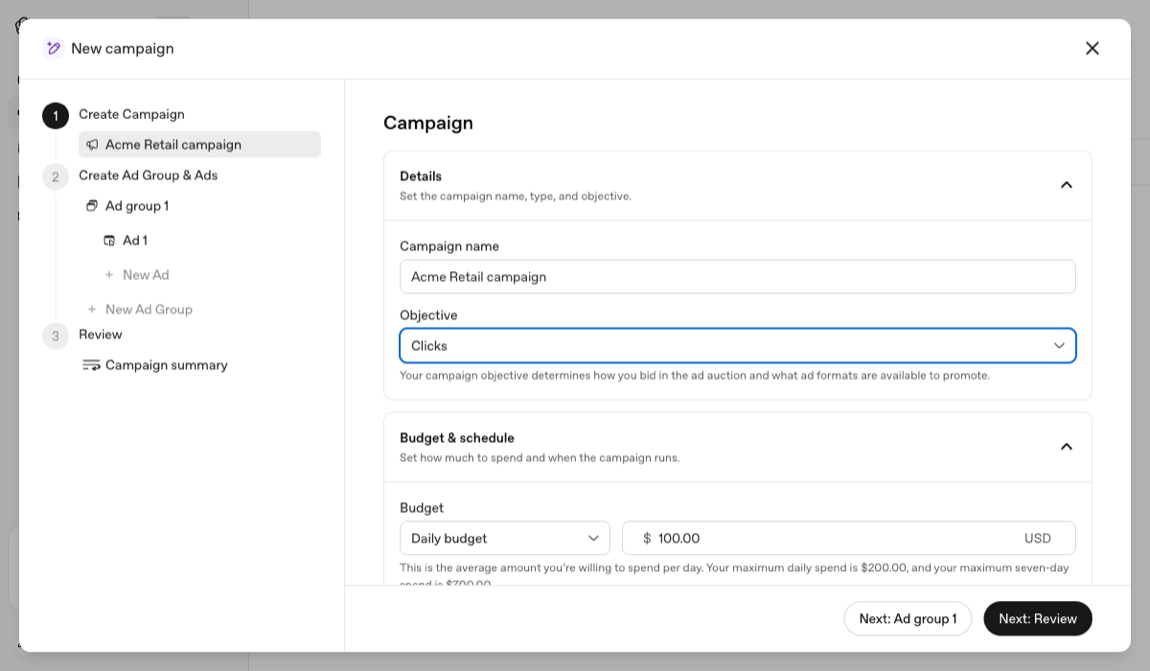Click the Next: Review button
The image size is (1150, 671).
point(1038,619)
